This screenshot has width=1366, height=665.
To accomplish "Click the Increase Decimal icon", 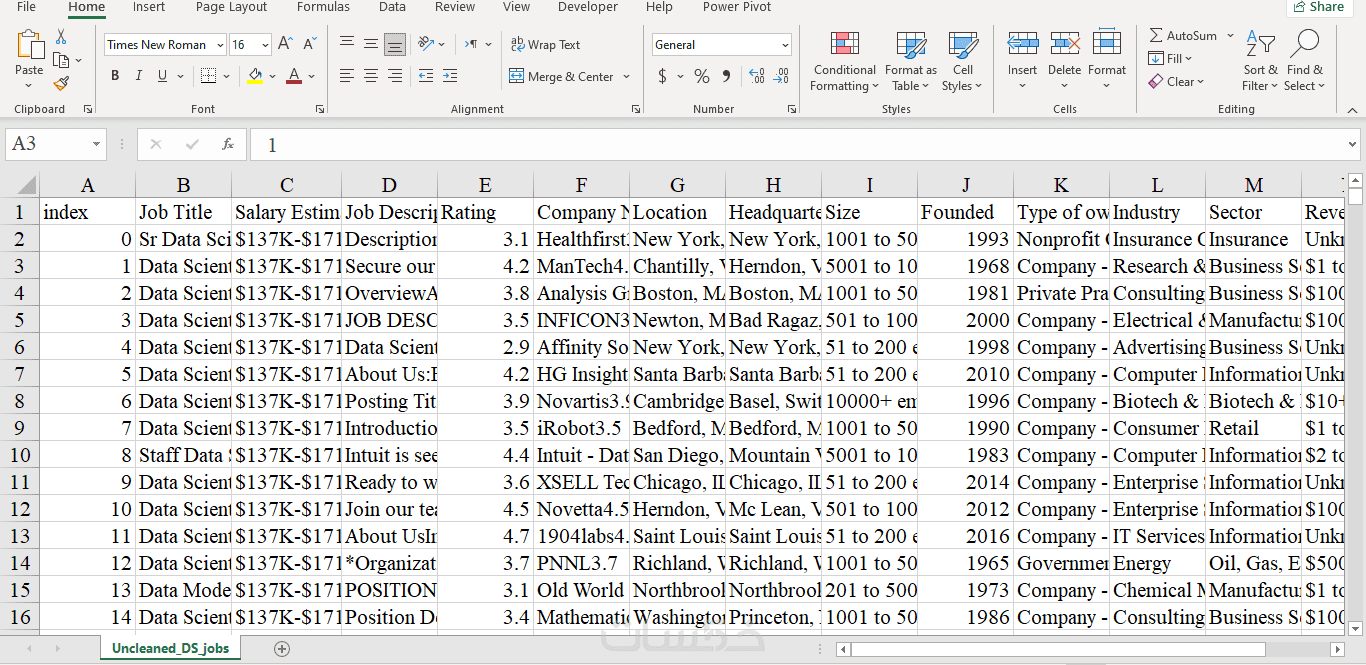I will [756, 76].
